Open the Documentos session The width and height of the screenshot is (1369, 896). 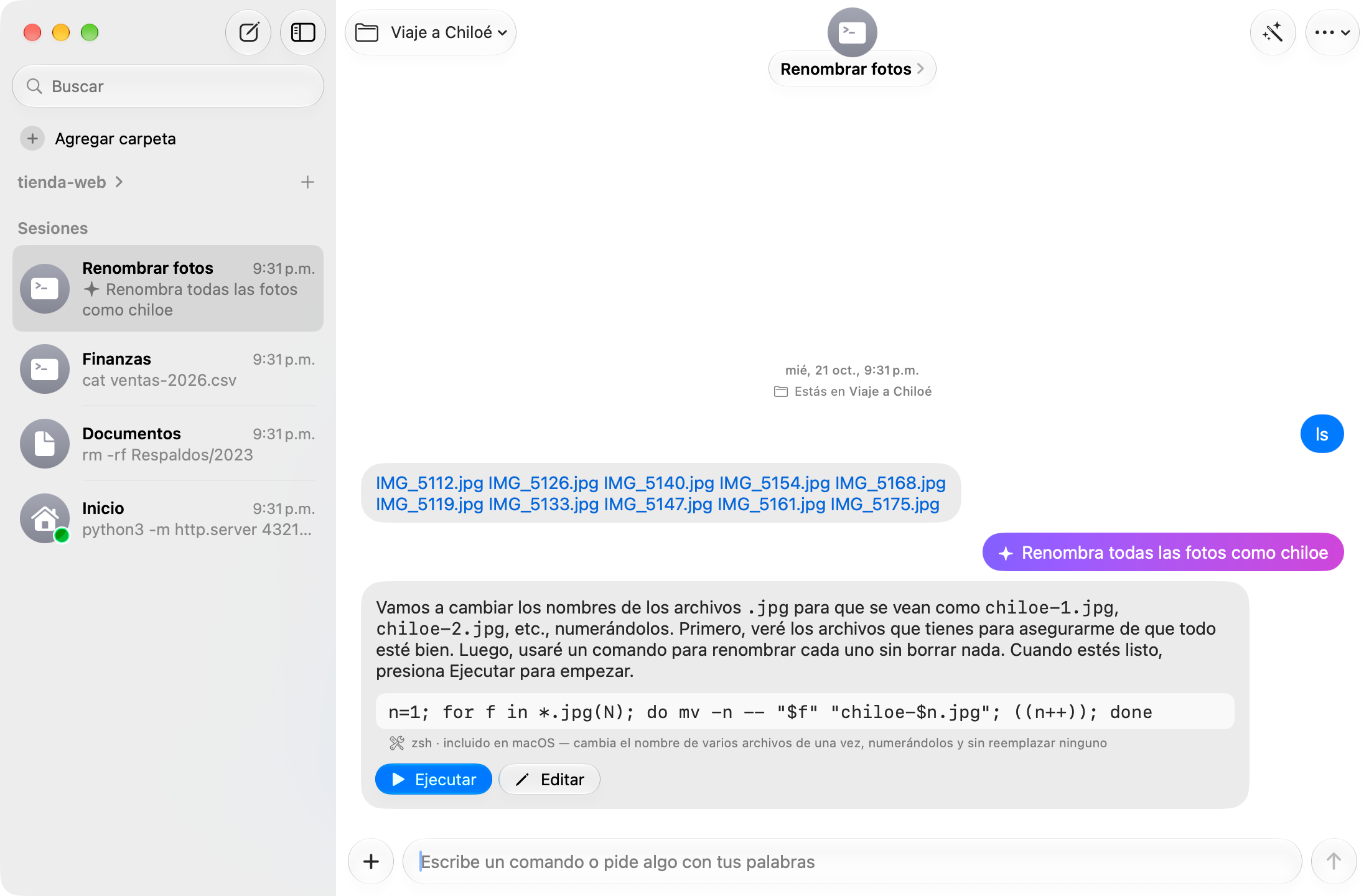click(168, 444)
